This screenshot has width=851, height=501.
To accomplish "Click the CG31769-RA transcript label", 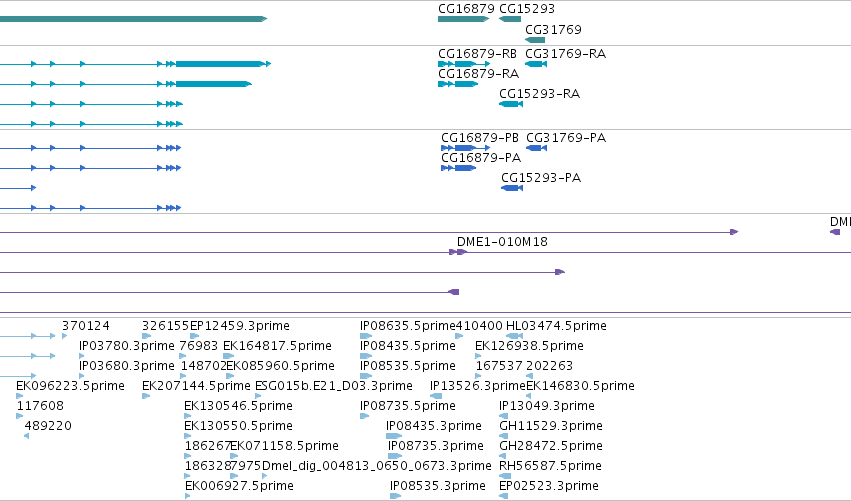I will [x=566, y=54].
